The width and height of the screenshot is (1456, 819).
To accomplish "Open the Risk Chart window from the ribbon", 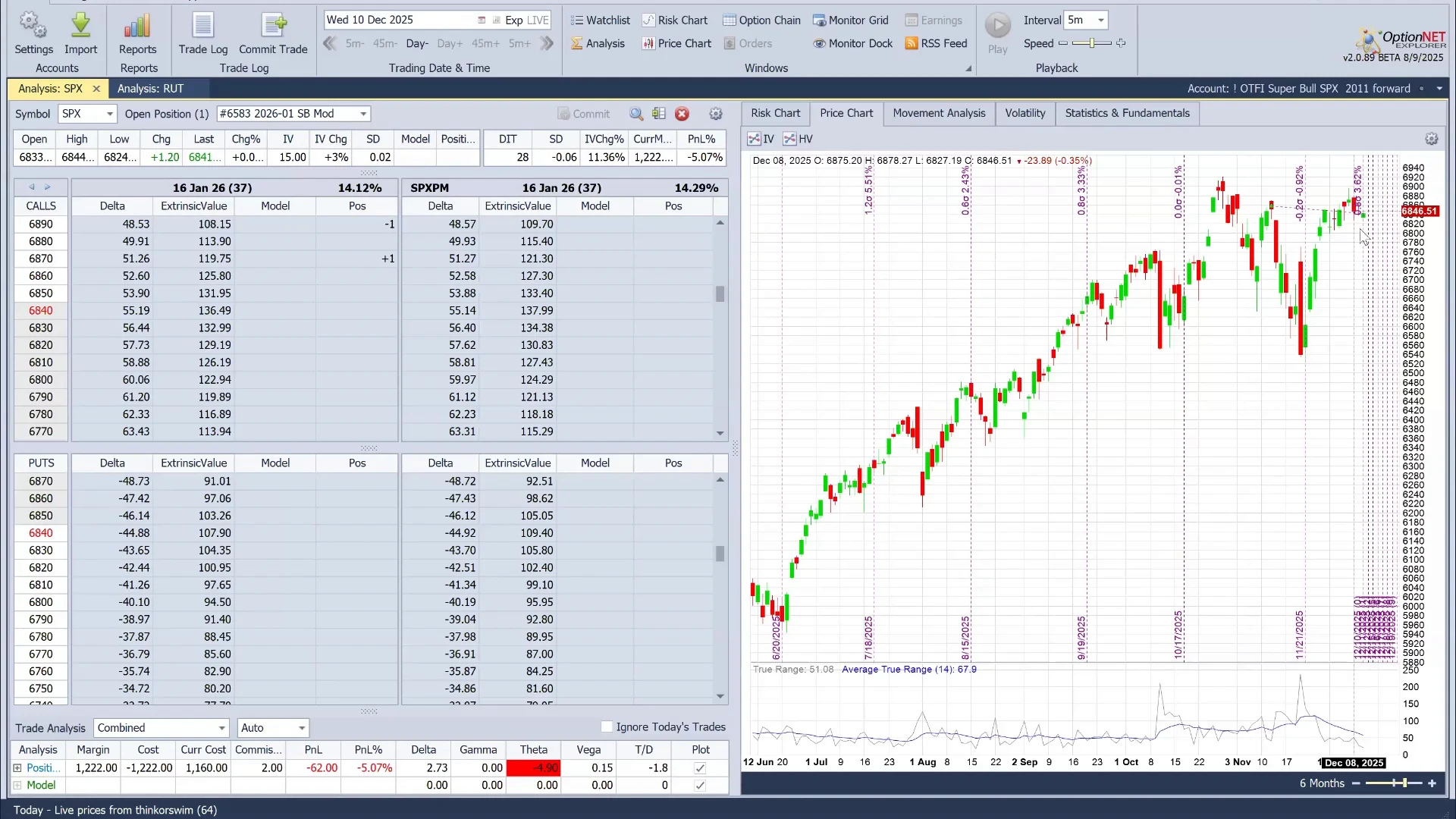I will [675, 20].
